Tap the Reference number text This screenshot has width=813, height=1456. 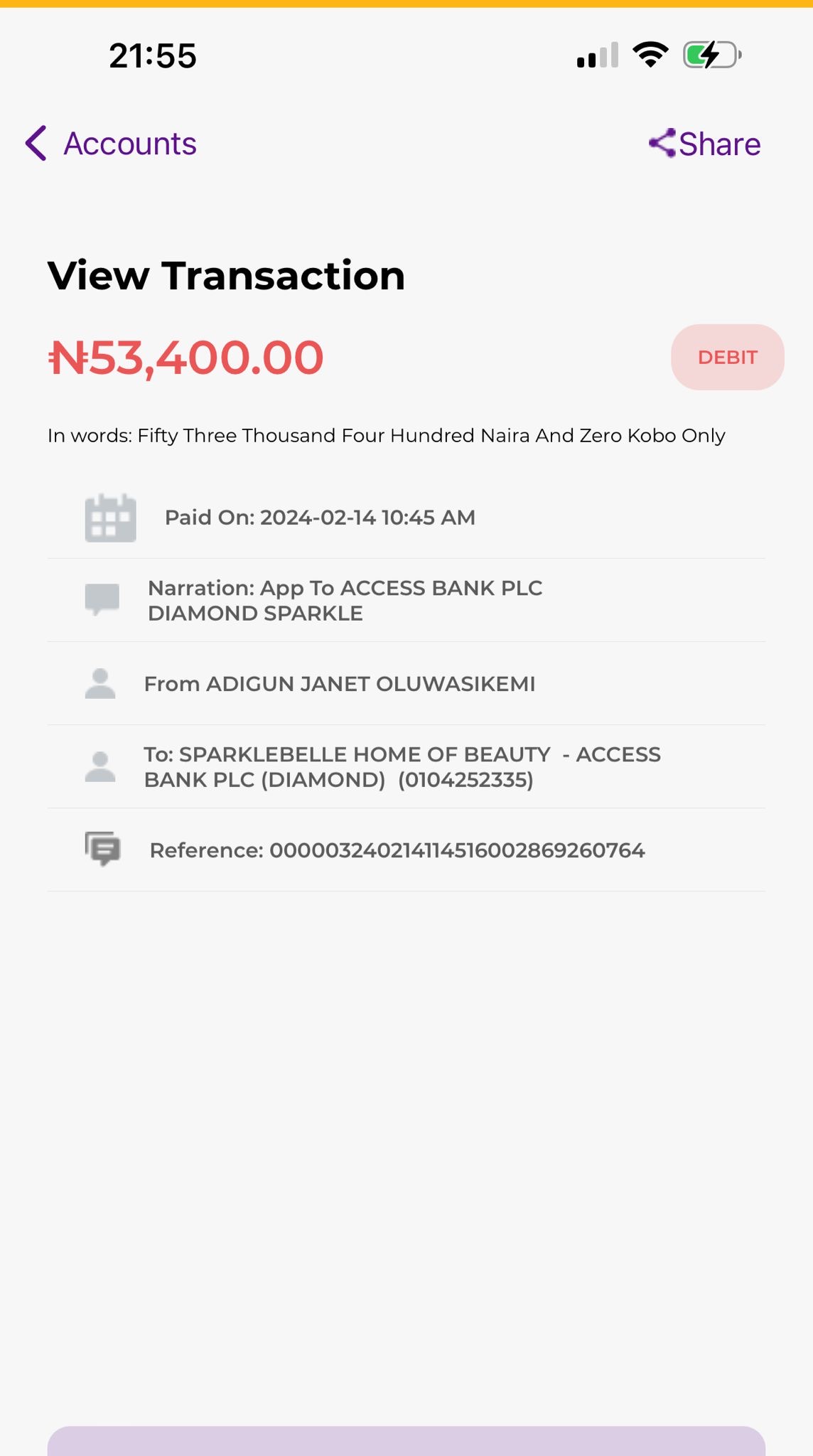(397, 850)
